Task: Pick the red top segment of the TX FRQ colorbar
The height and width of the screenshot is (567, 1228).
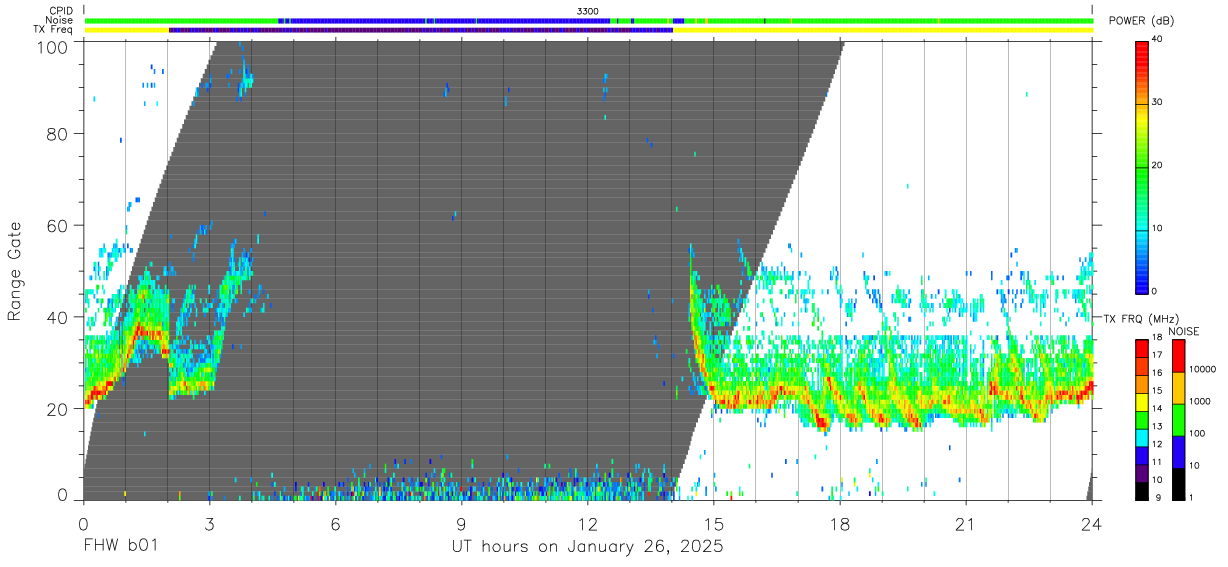Action: point(1141,349)
